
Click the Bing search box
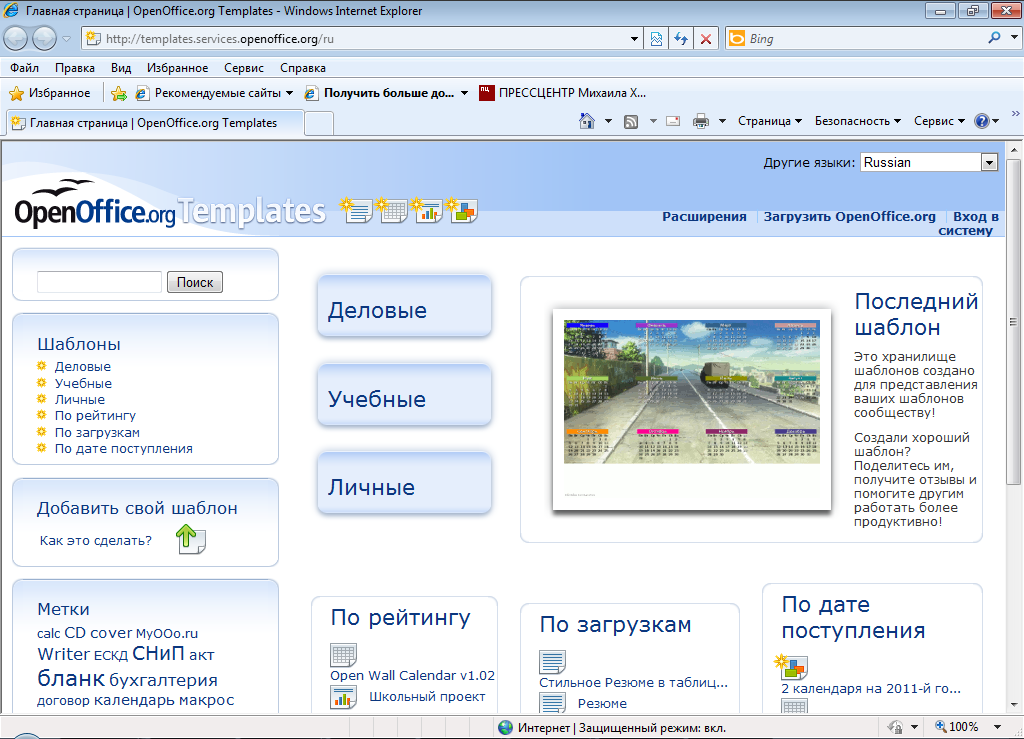pos(865,39)
